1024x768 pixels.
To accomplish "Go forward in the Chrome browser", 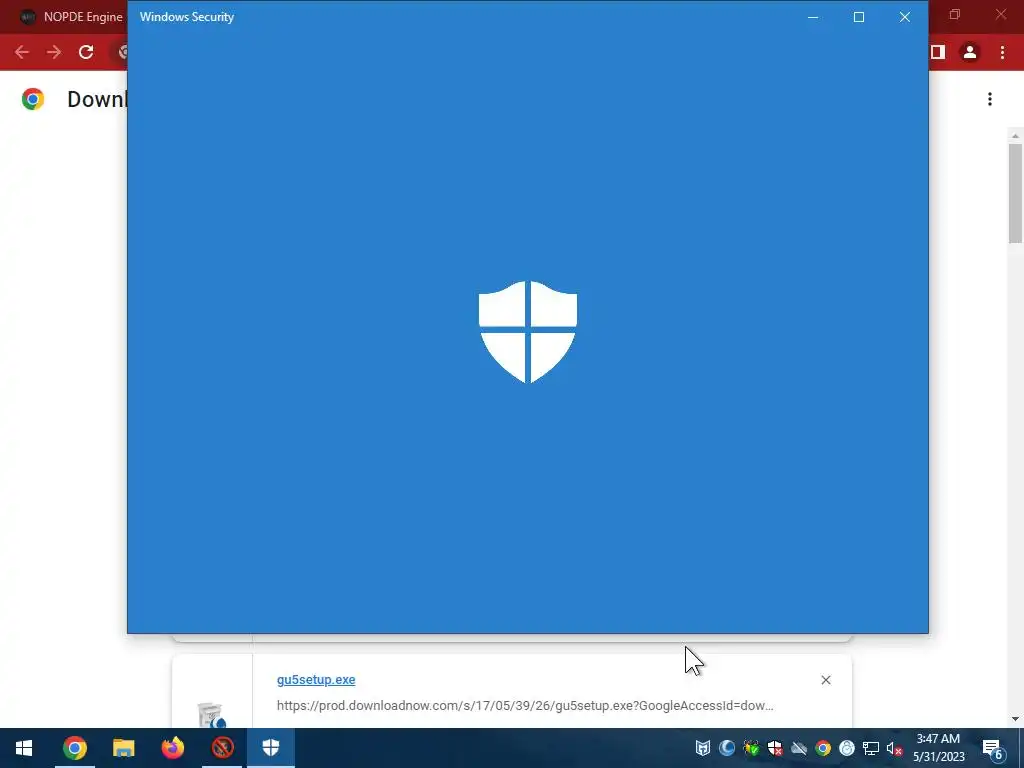I will coord(54,52).
